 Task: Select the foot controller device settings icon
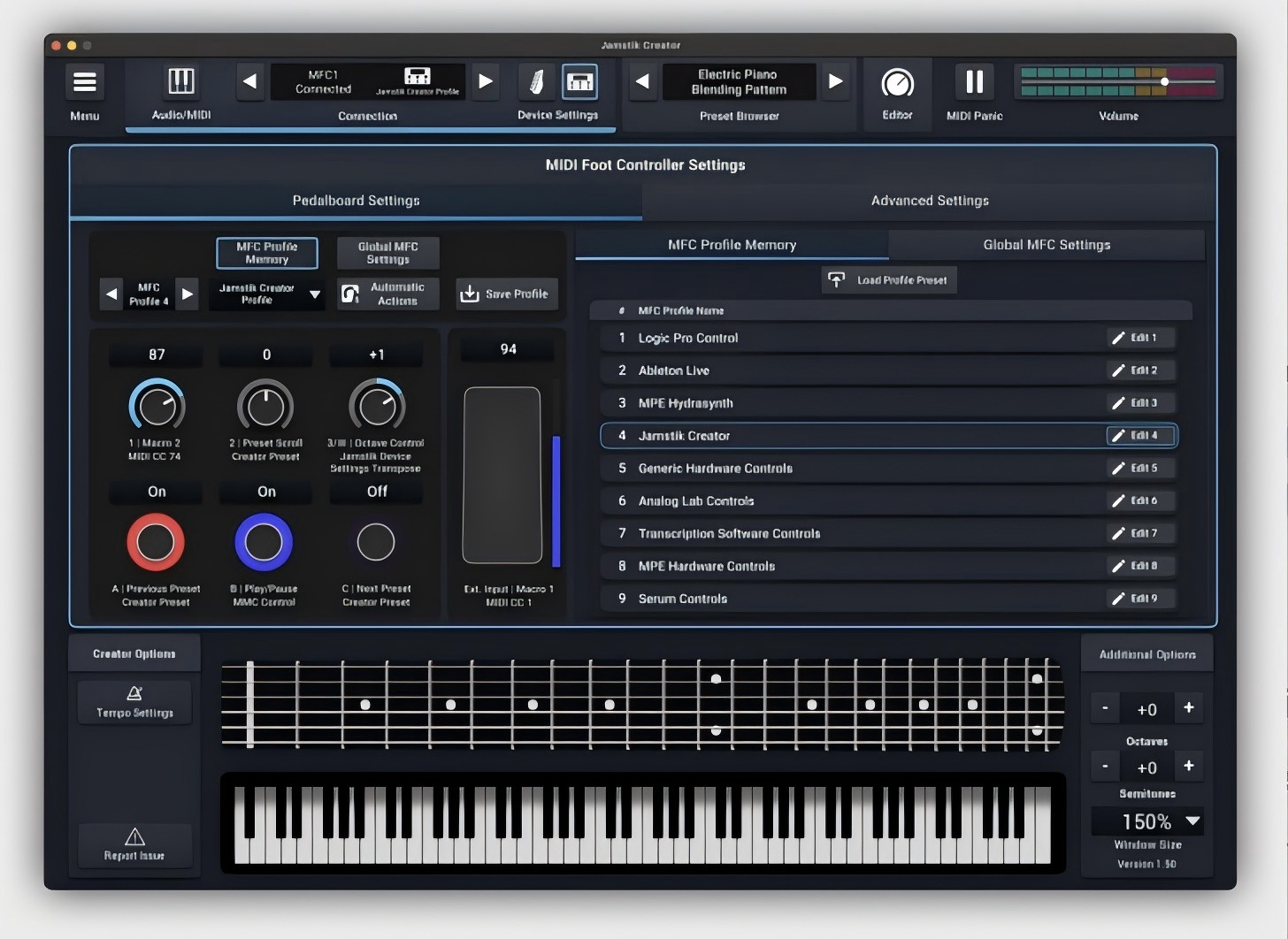pos(579,82)
